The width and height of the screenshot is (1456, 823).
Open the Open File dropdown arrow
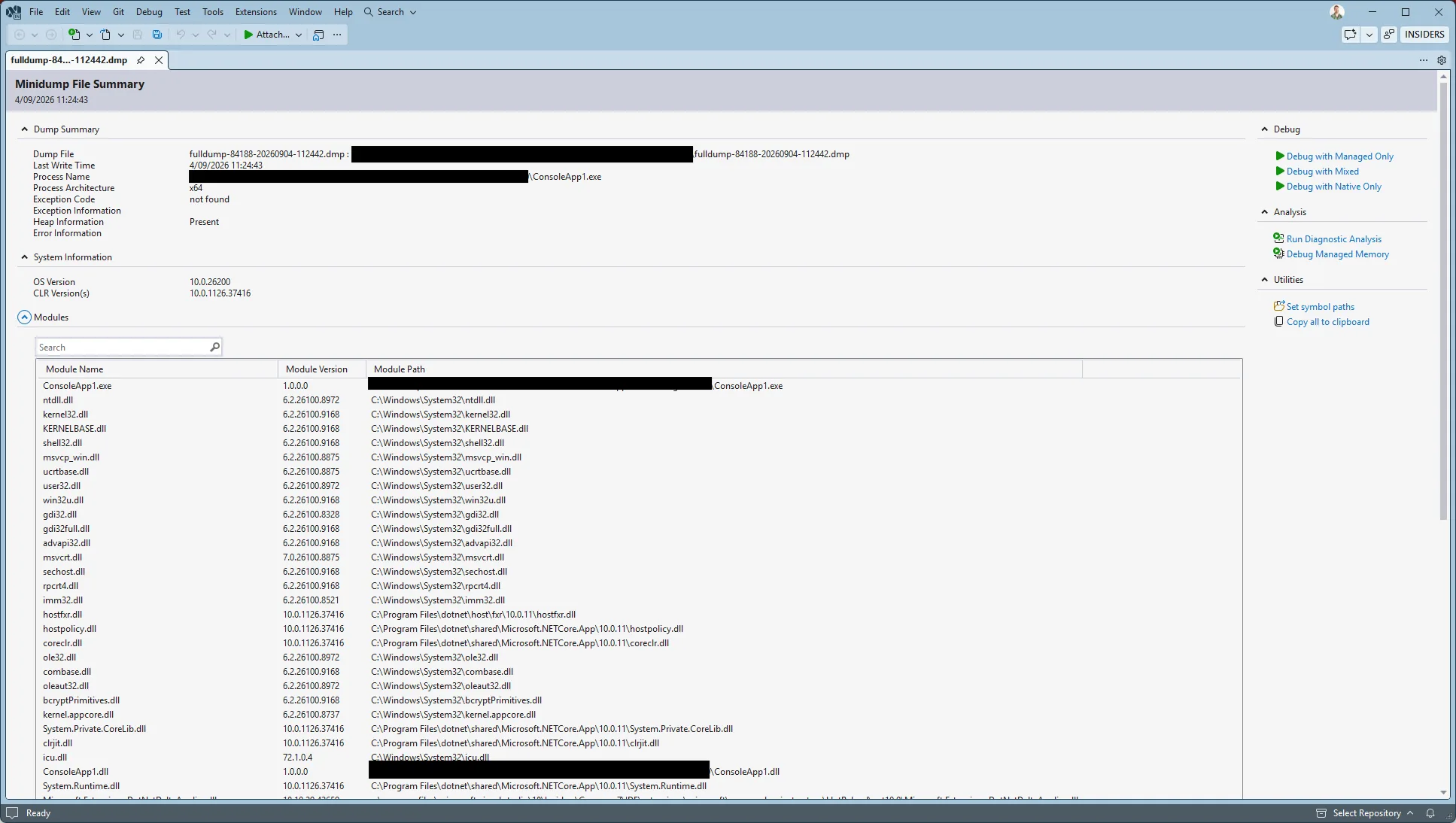[120, 35]
